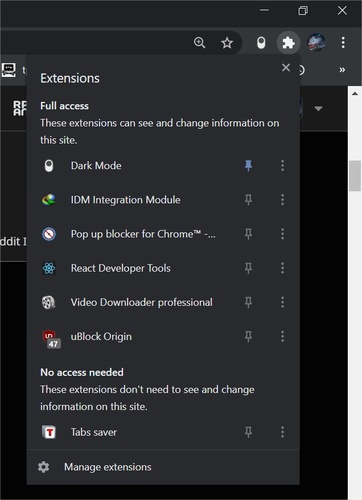Restore down the Chrome window
The width and height of the screenshot is (362, 500).
pos(303,11)
